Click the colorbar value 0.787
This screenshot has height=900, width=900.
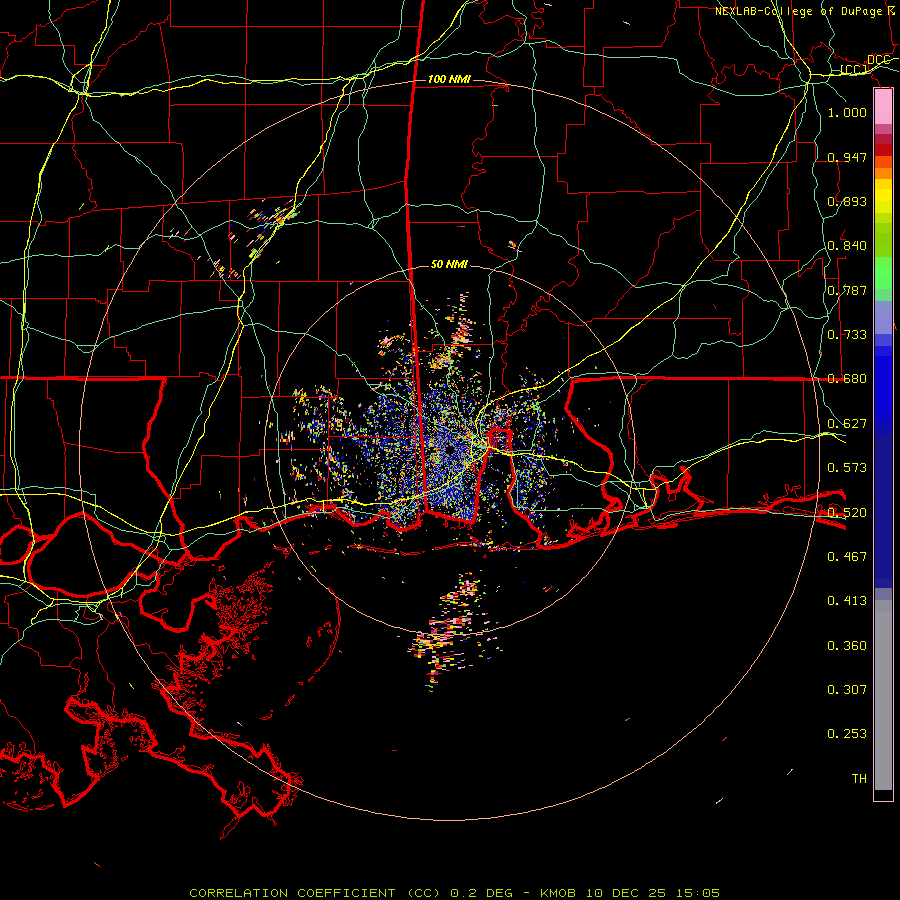pos(847,290)
